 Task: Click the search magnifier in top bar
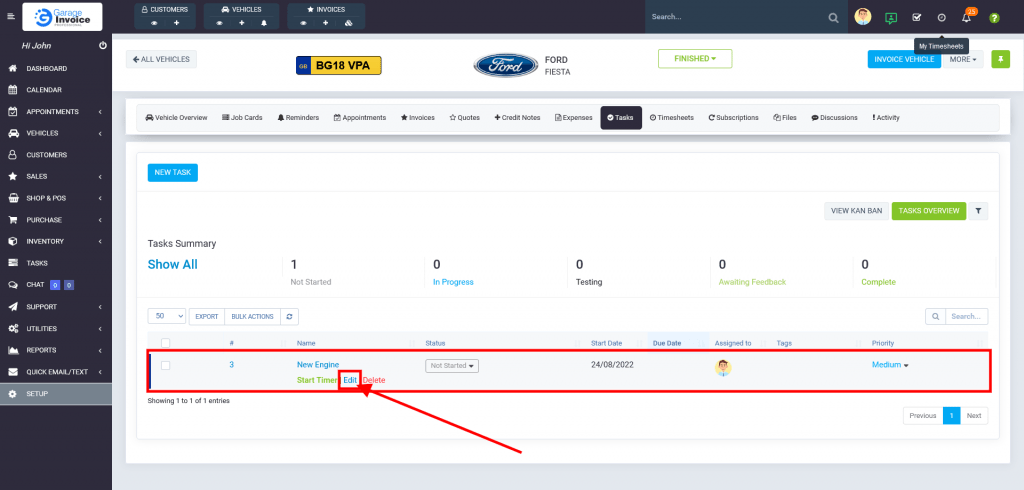click(x=833, y=18)
